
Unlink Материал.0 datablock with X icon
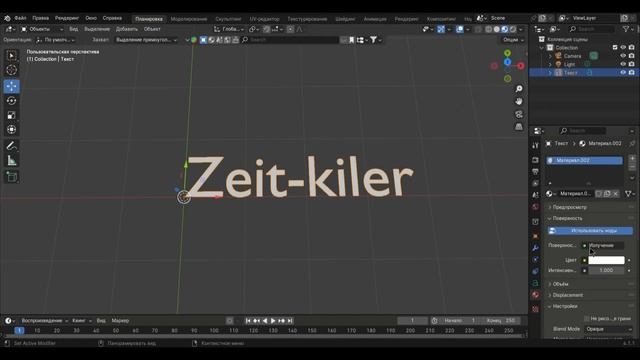coord(616,194)
